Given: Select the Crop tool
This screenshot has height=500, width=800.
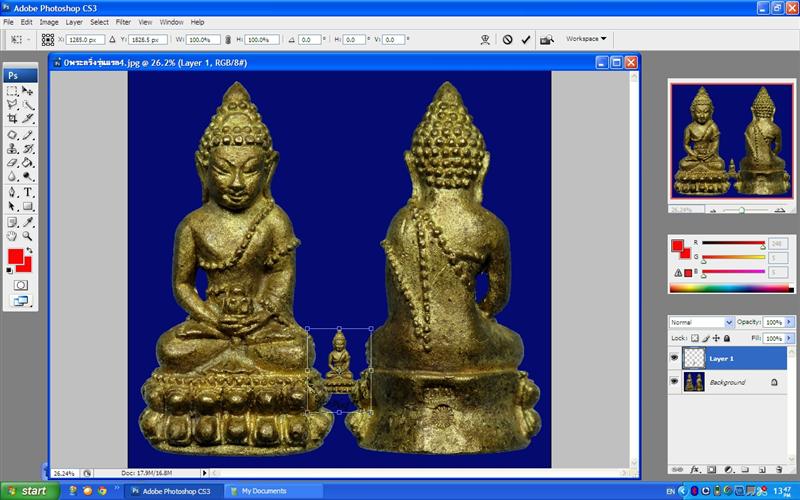Looking at the screenshot, I should tap(12, 118).
